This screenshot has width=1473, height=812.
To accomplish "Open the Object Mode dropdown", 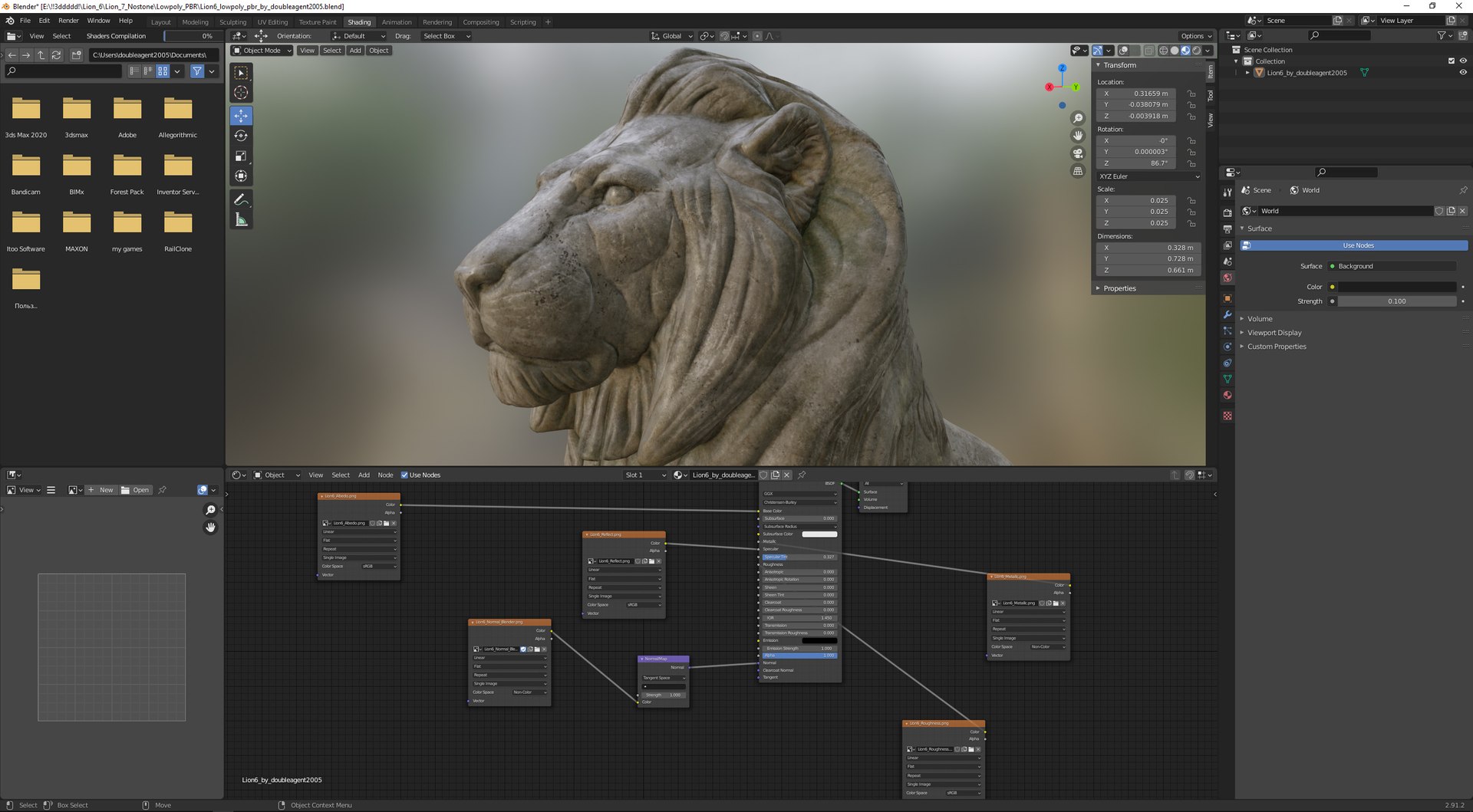I will (x=262, y=51).
